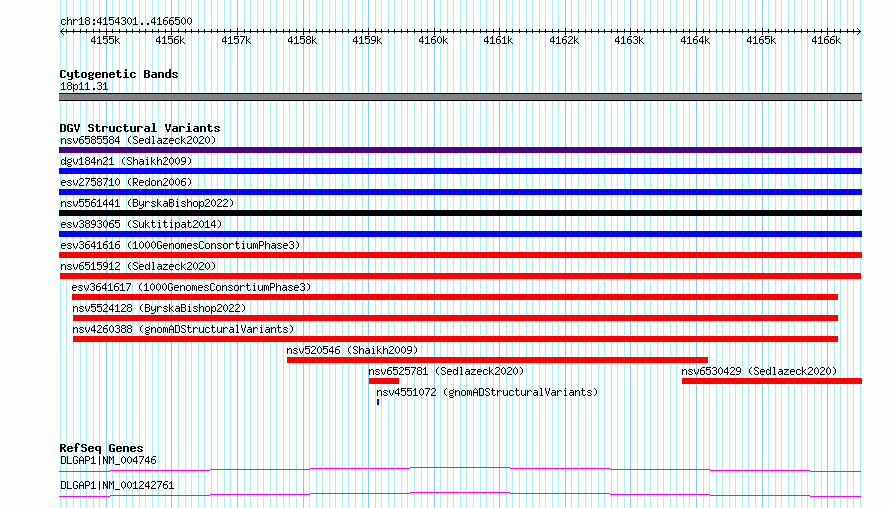Click the 4161k ruler tick label
The width and height of the screenshot is (890, 508).
click(498, 40)
